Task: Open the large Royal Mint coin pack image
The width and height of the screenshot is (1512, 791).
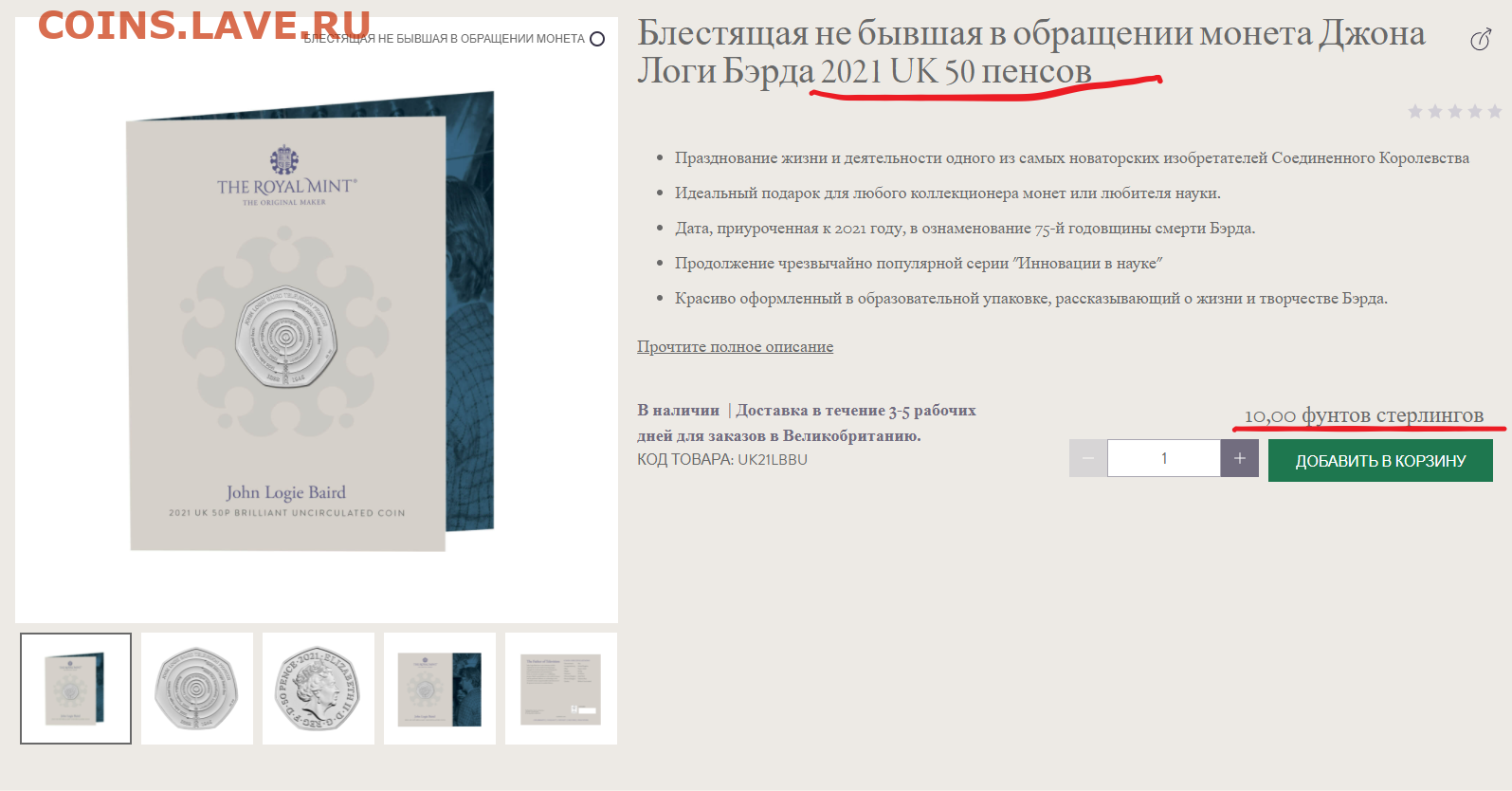Action: (x=317, y=321)
